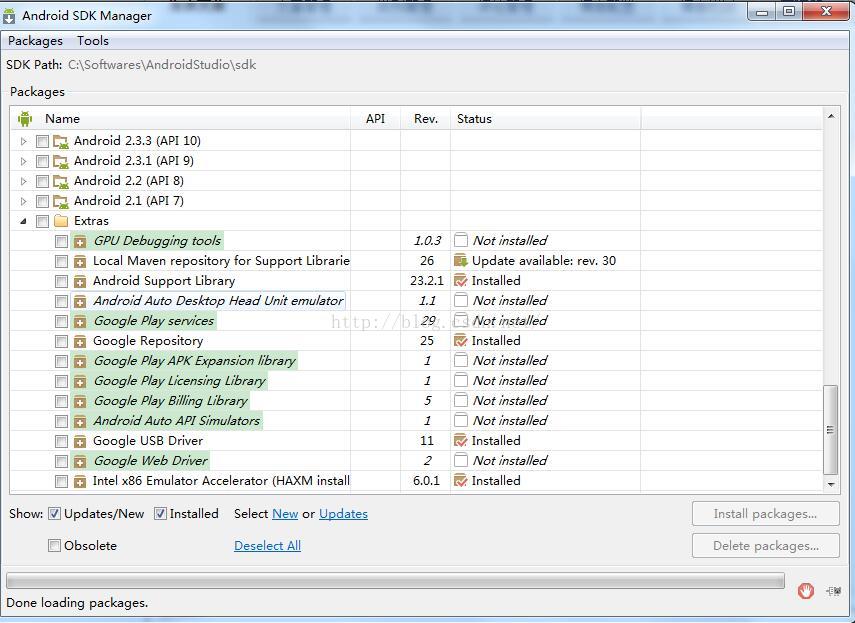The image size is (855, 623).
Task: Check the Google Web Driver checkbox
Action: [x=61, y=462]
